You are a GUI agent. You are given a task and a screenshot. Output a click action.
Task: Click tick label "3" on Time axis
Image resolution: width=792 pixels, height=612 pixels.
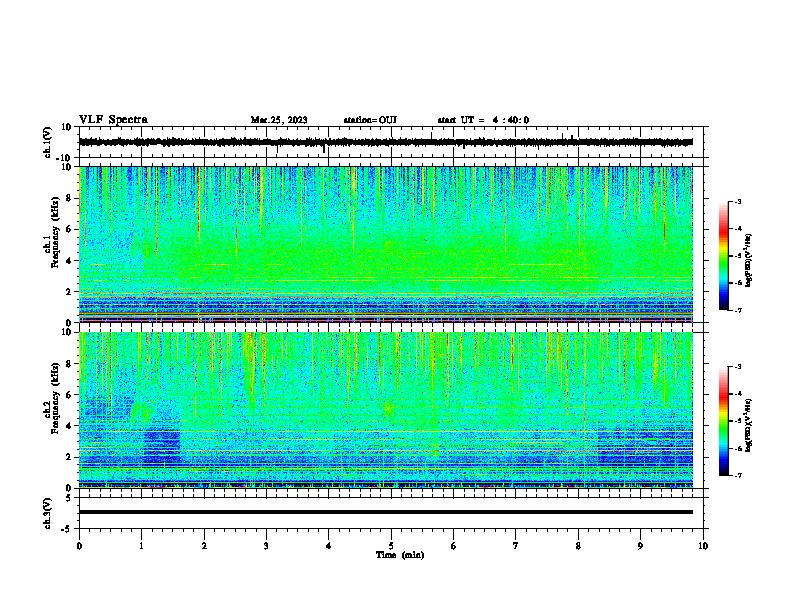pos(266,546)
